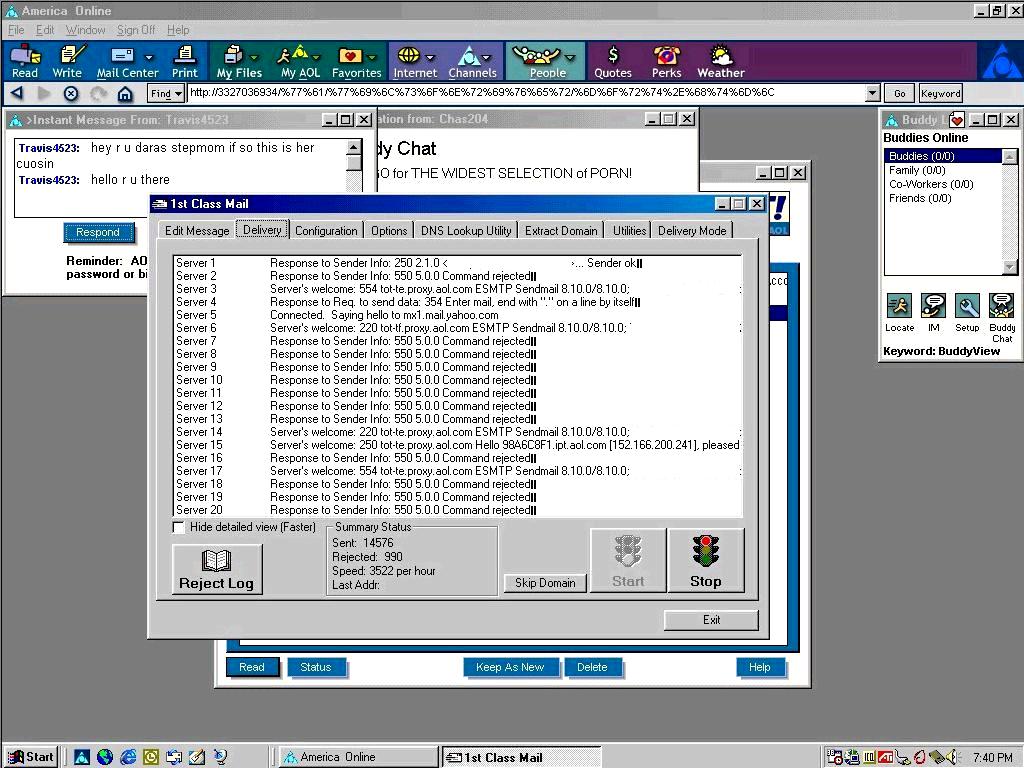1024x768 pixels.
Task: Switch to the Options tab
Action: click(x=389, y=231)
